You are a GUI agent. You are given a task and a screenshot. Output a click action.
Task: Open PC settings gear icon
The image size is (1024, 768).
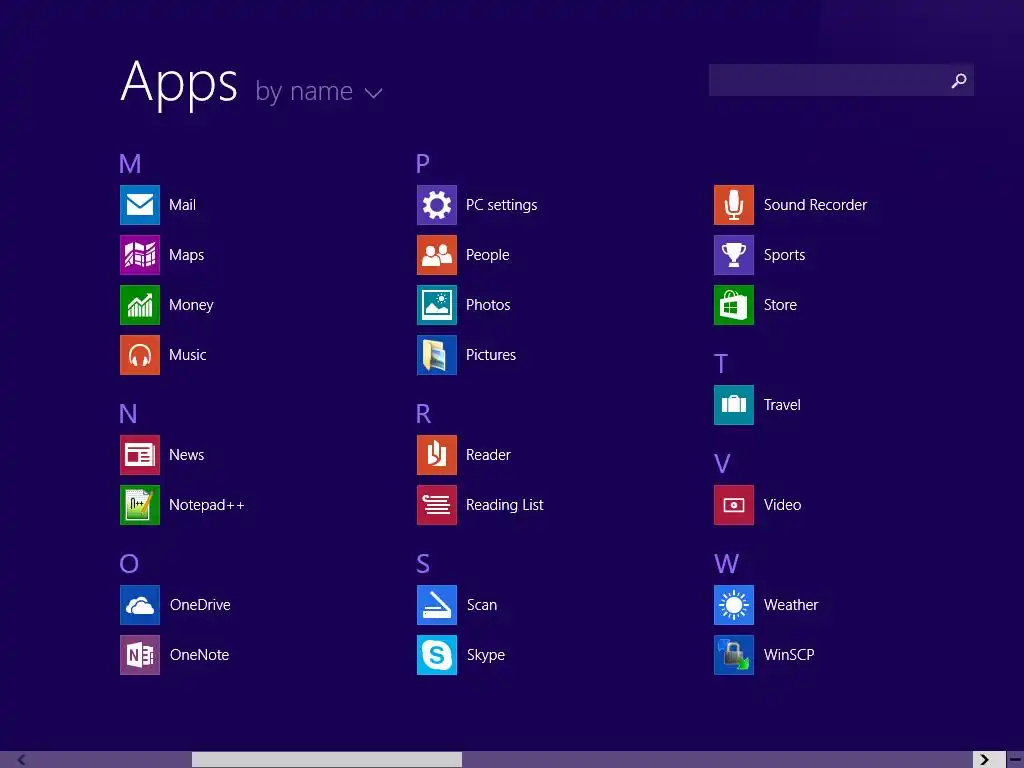[437, 205]
